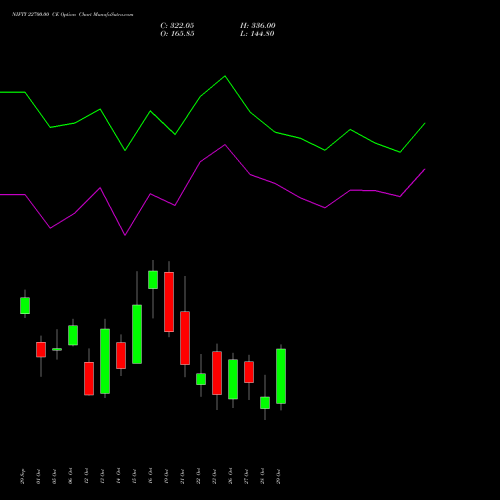
Task: Click the 27 Oct date label
Action: coord(246,477)
